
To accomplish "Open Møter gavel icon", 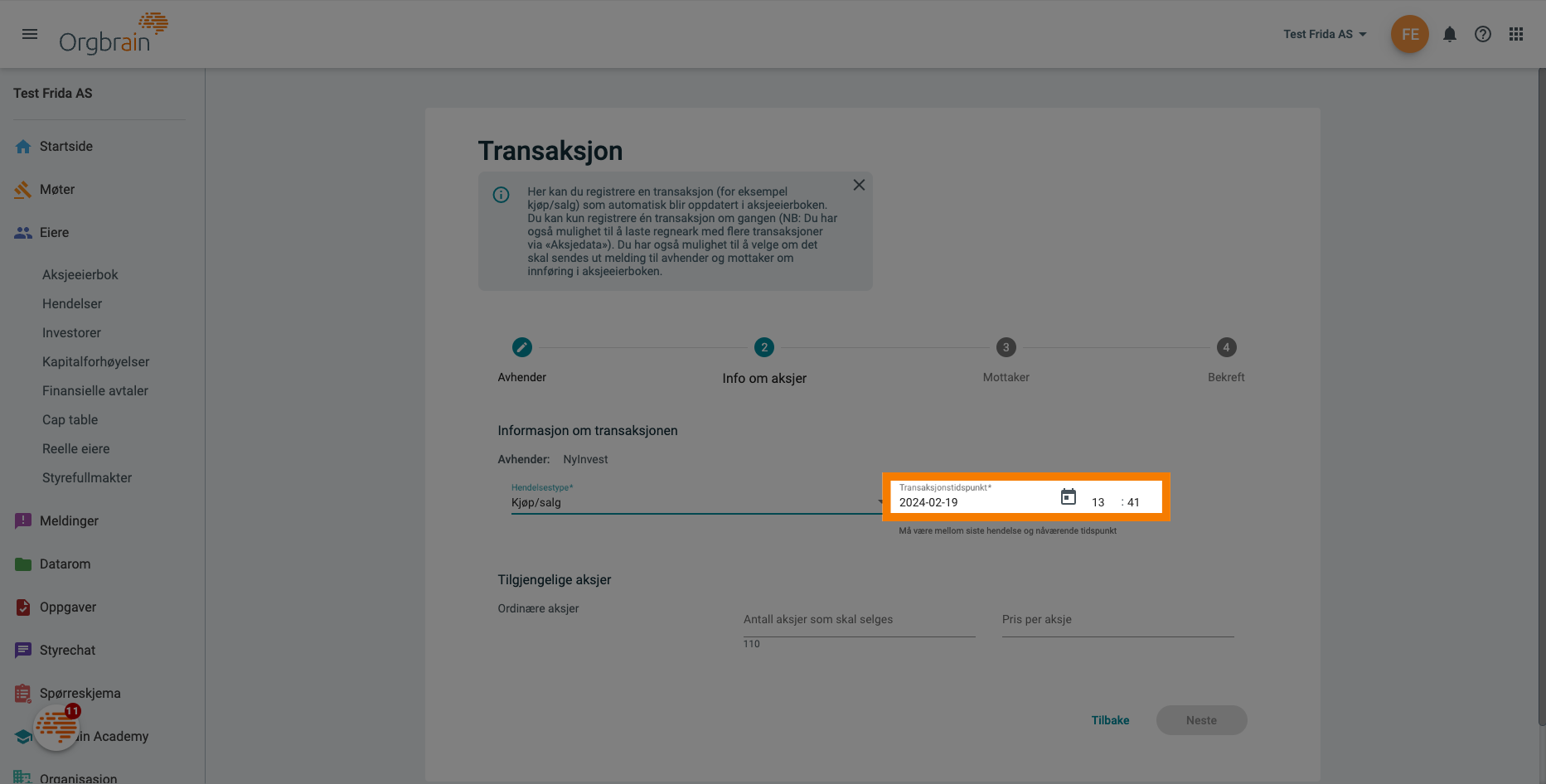I will coord(23,190).
